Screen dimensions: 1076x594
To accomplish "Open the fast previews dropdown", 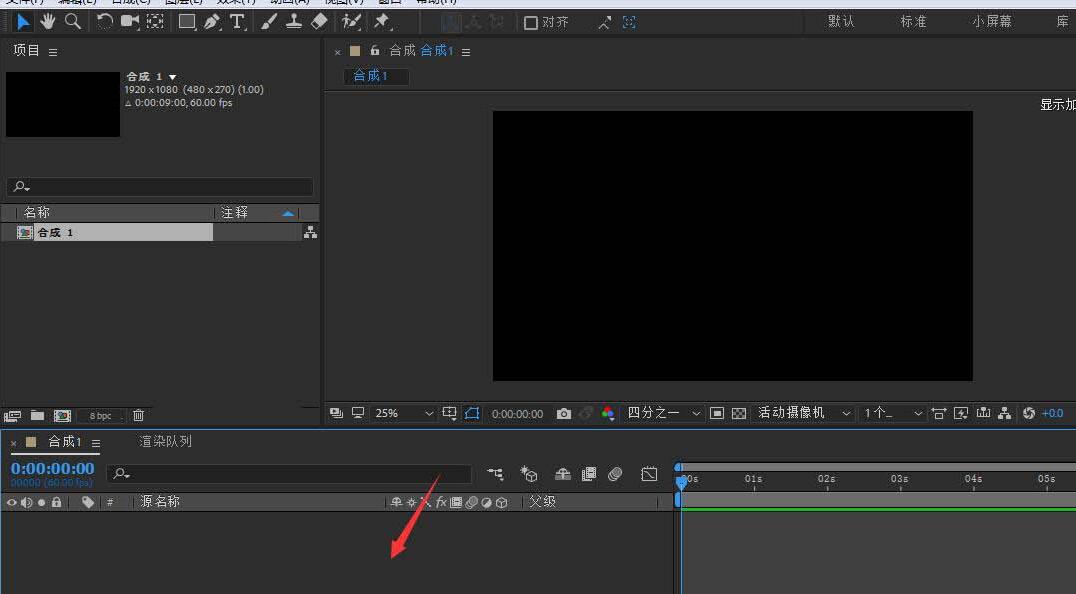I will click(x=961, y=413).
